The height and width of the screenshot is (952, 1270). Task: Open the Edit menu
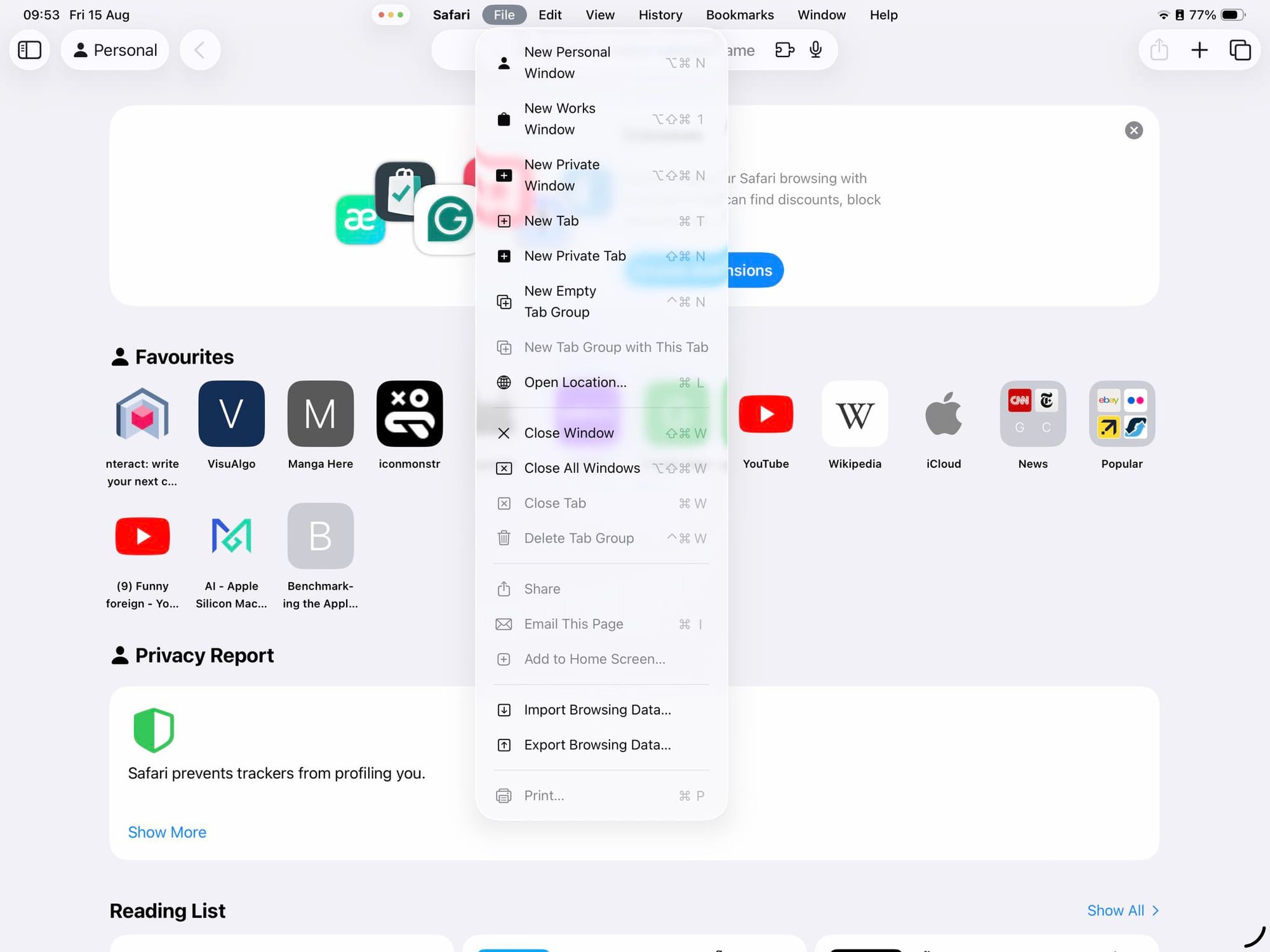coord(550,15)
